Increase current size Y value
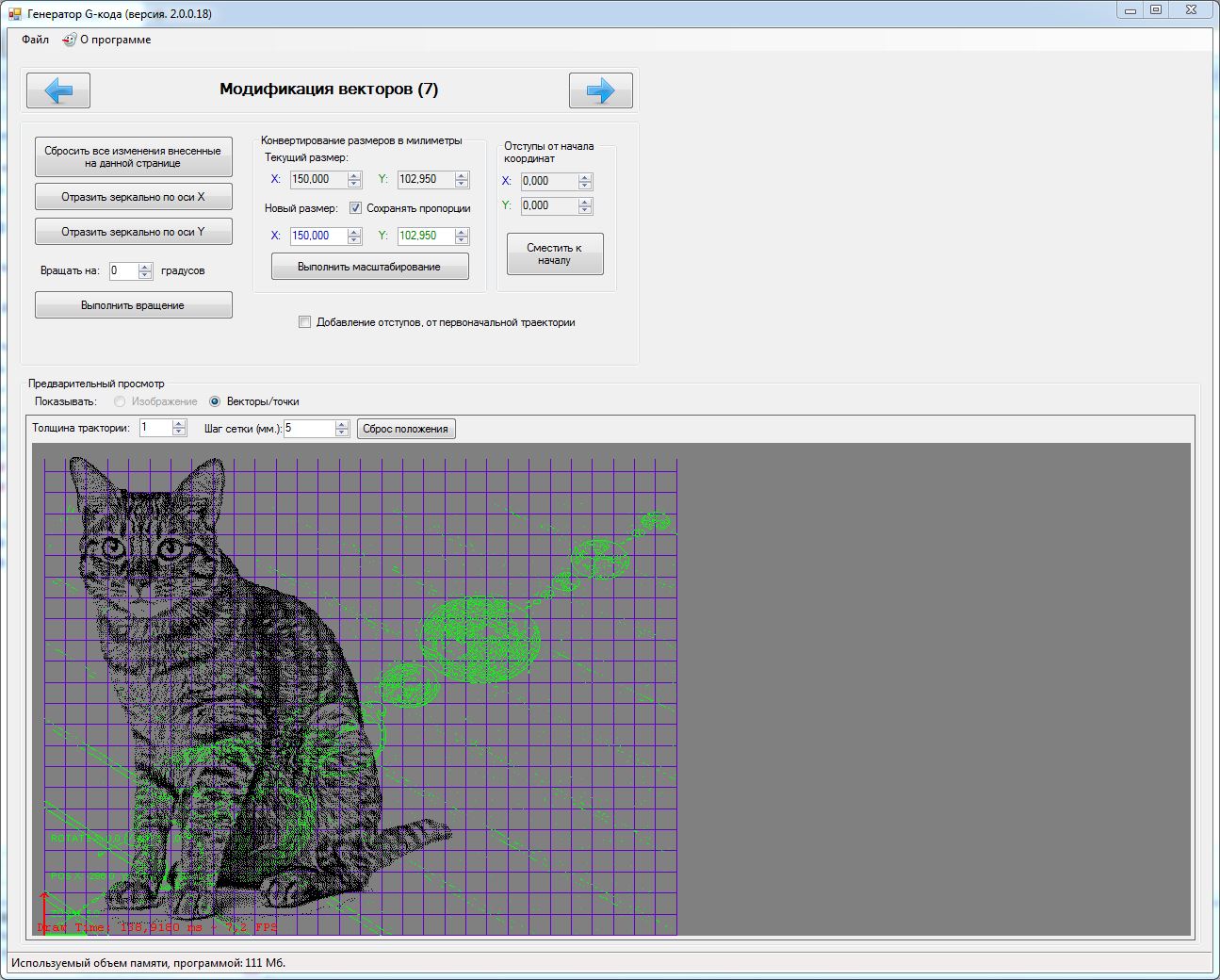The image size is (1220, 980). coord(462,175)
